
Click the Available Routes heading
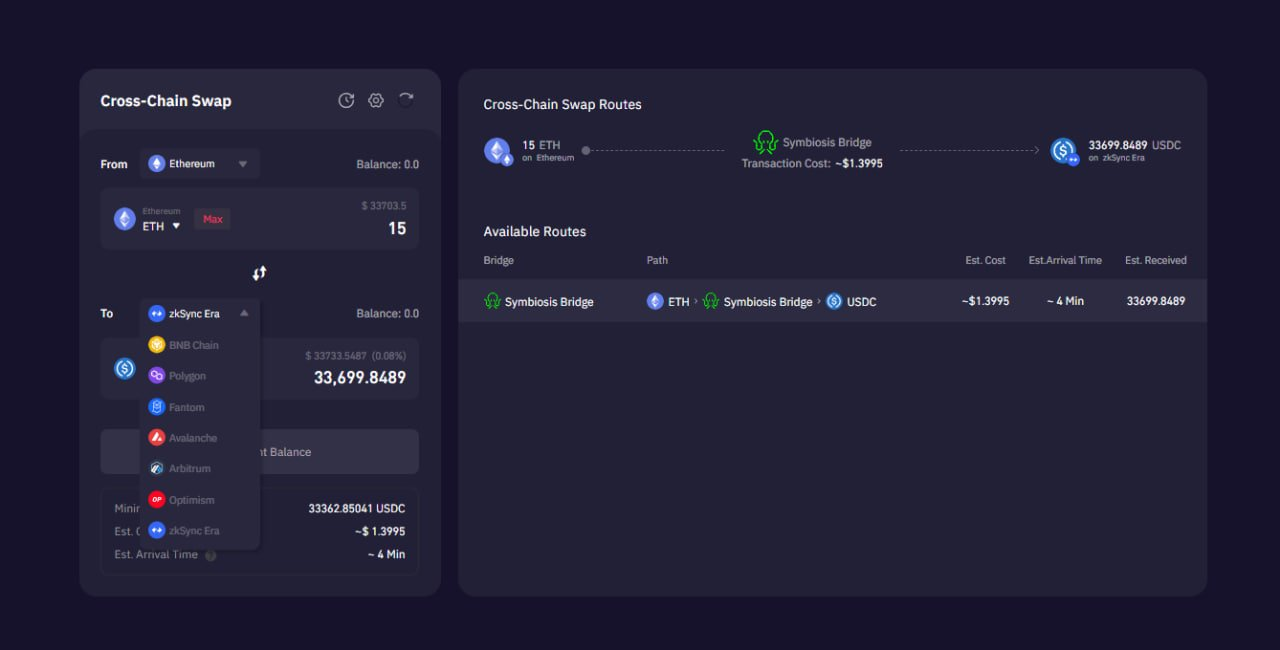click(535, 231)
